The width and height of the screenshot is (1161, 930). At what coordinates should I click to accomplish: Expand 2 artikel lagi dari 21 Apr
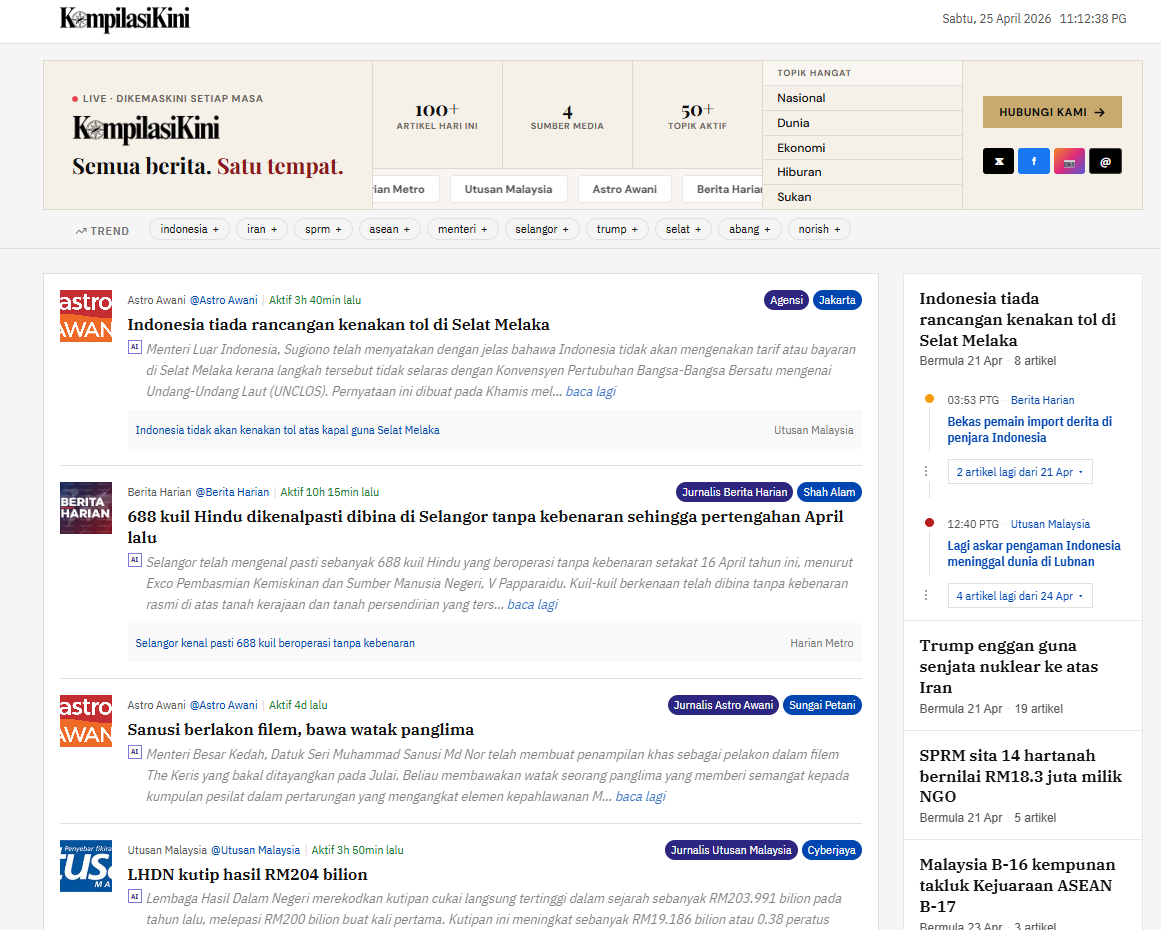tap(1020, 472)
